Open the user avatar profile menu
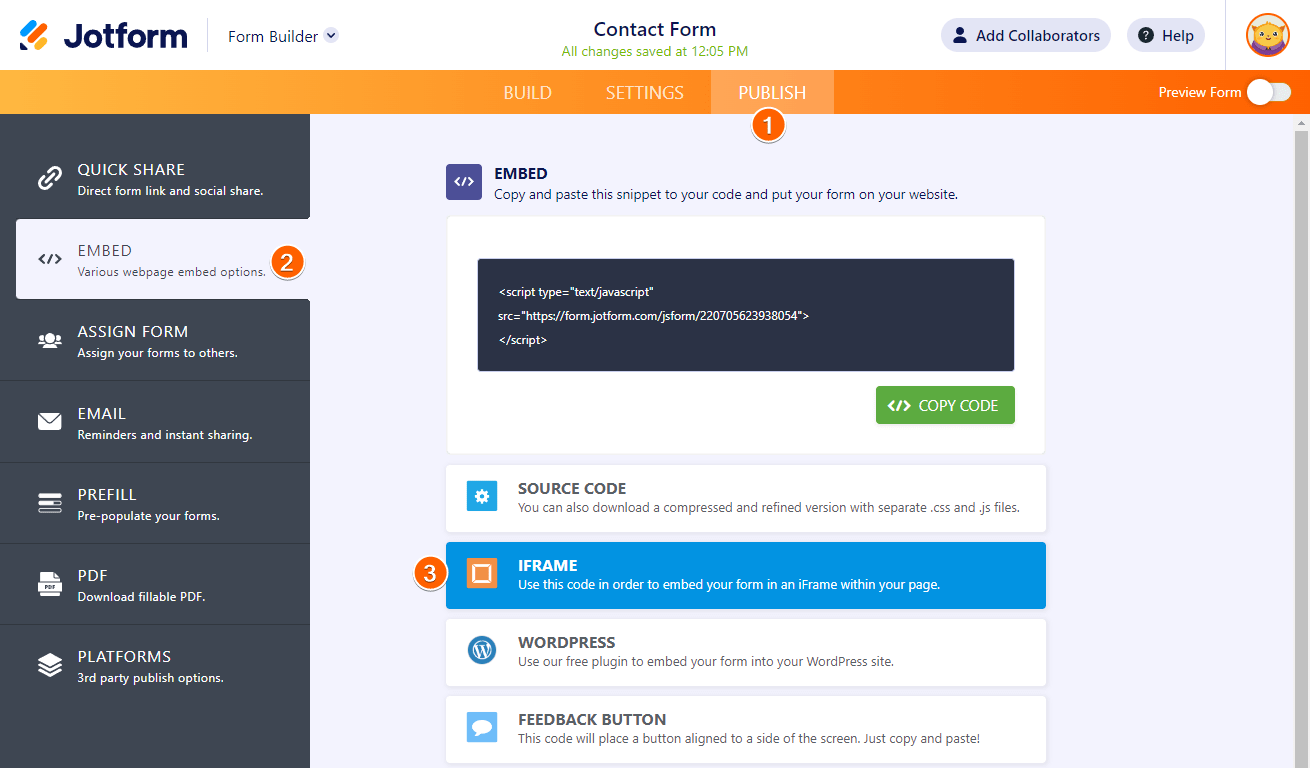This screenshot has height=768, width=1310. click(1267, 36)
